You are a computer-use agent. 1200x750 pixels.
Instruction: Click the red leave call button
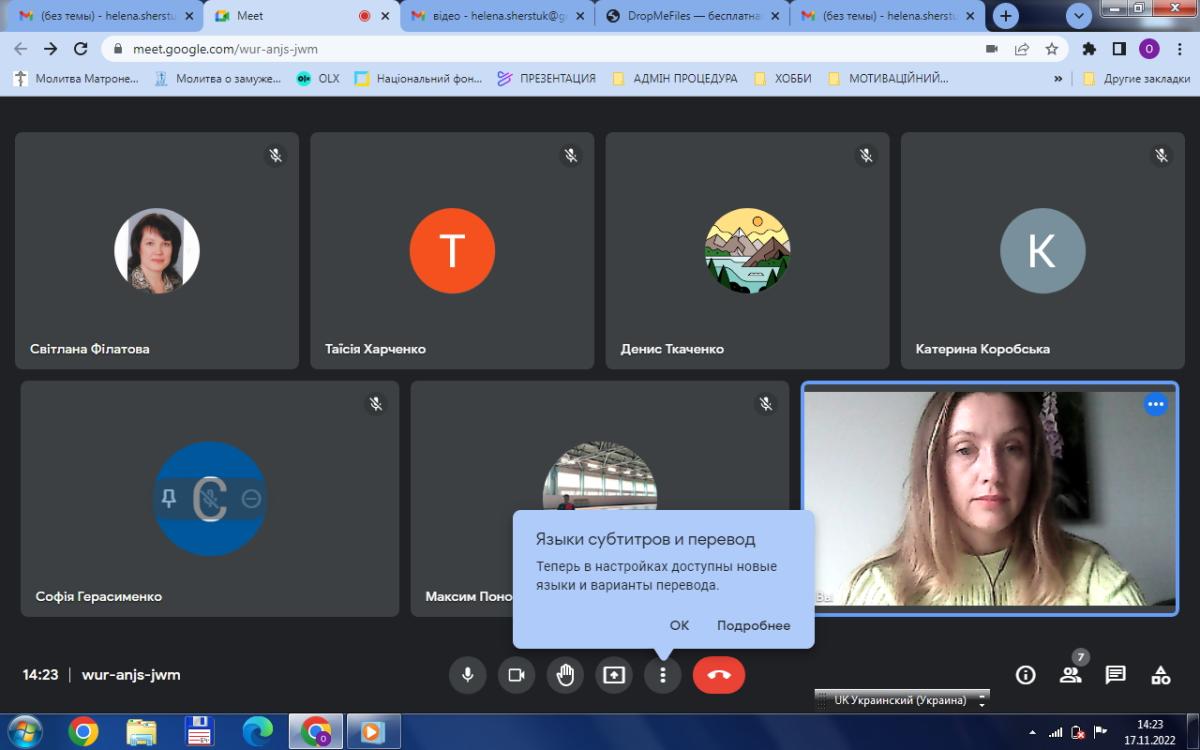(718, 675)
